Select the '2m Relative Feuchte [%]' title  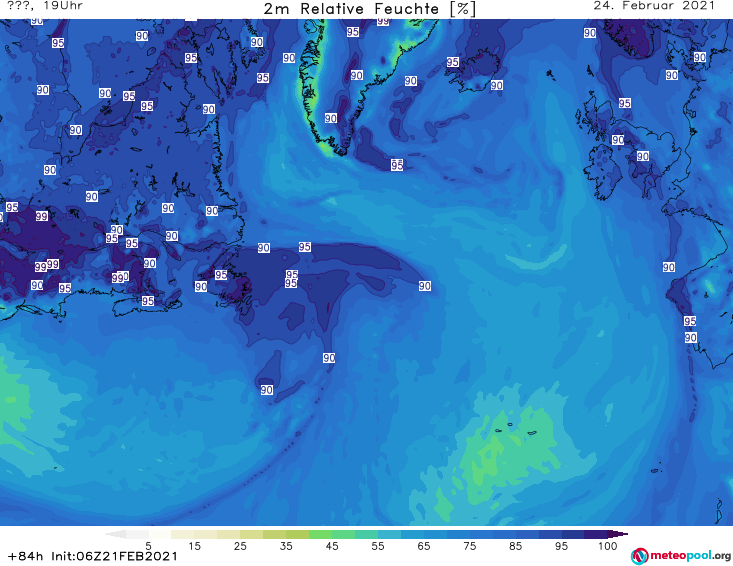click(369, 9)
